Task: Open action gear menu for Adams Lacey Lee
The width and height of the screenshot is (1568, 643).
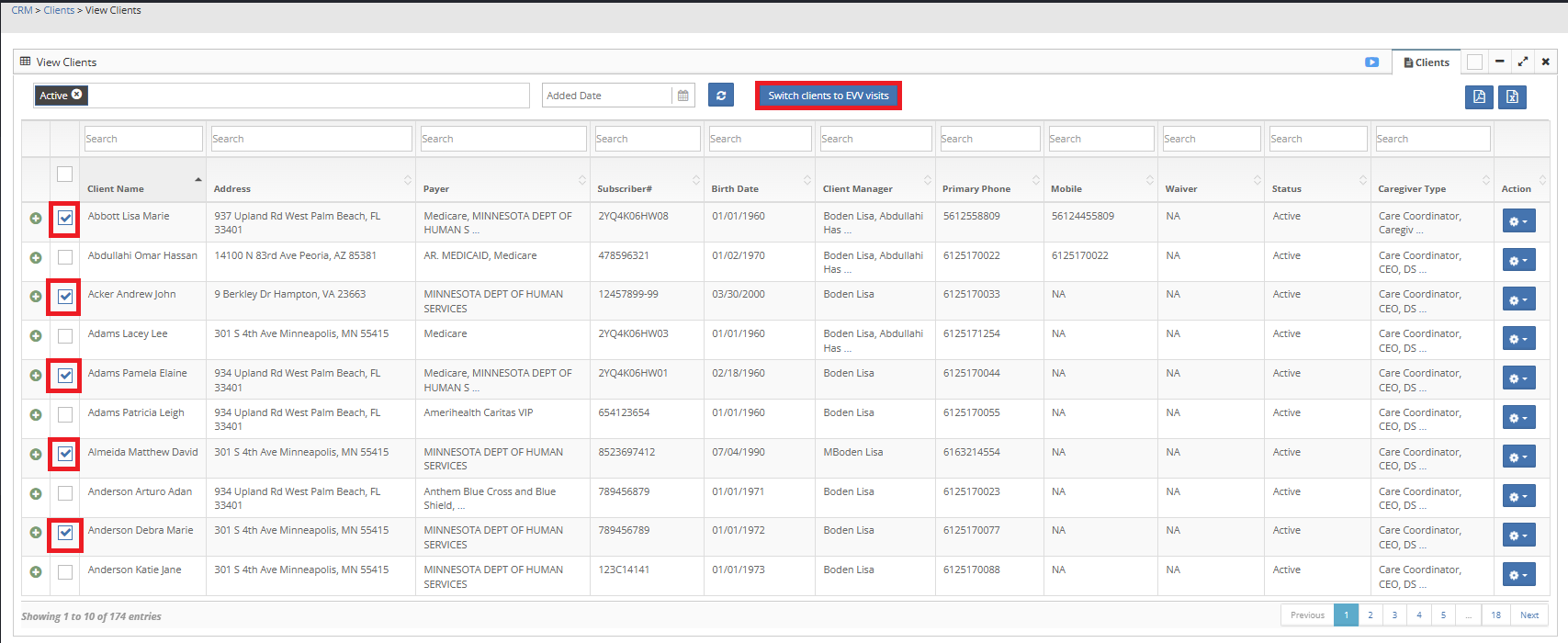Action: (x=1518, y=339)
